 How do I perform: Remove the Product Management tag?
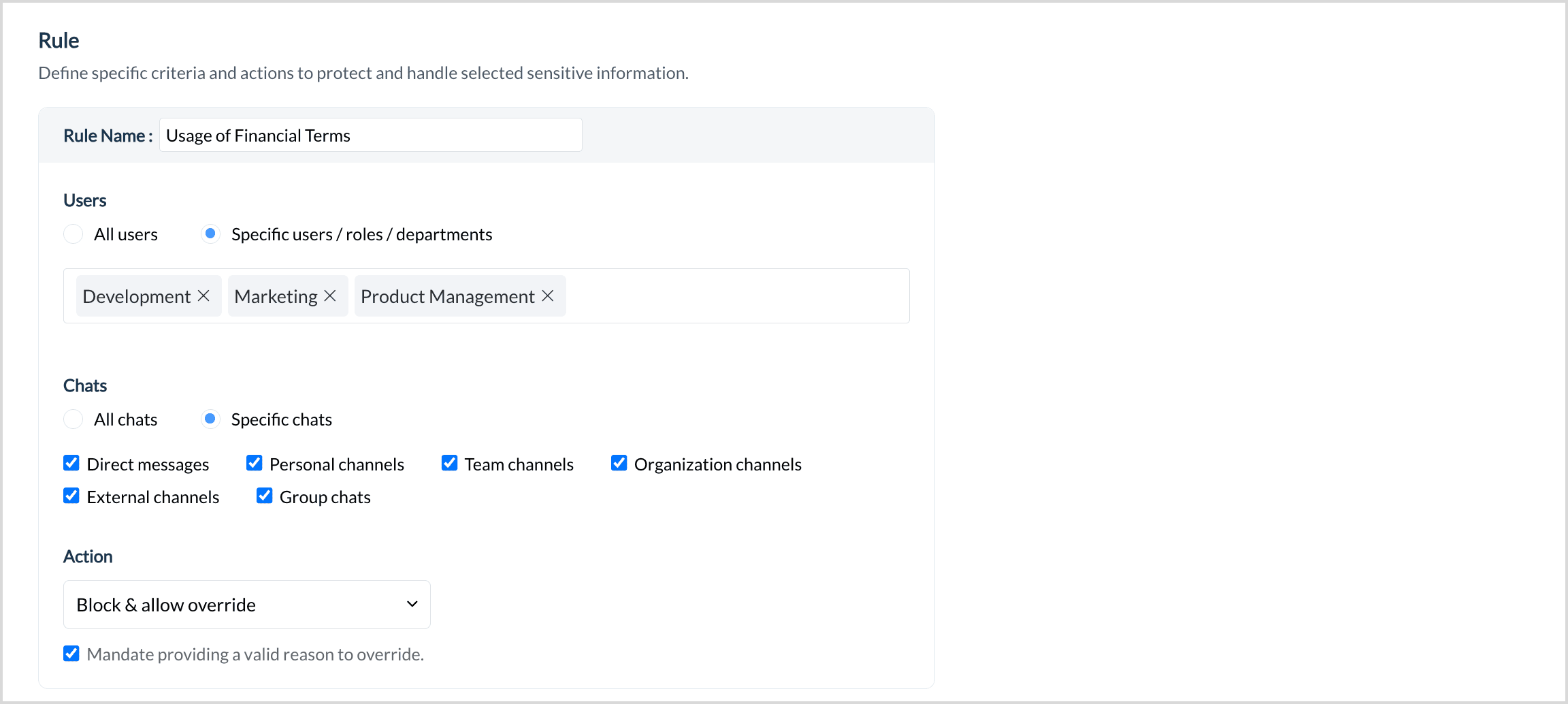[x=548, y=296]
